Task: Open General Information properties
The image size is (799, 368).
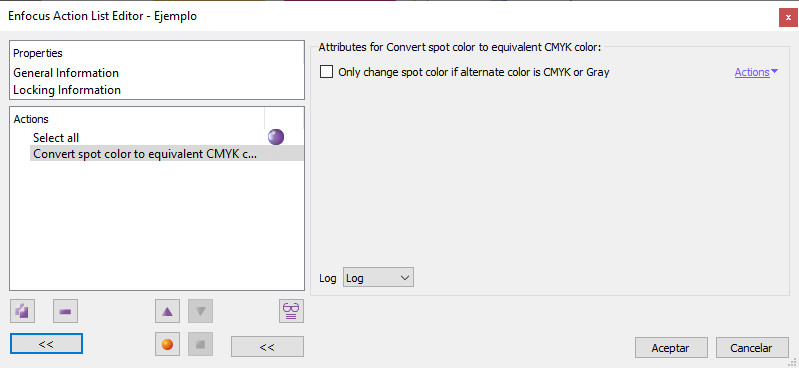Action: tap(66, 73)
